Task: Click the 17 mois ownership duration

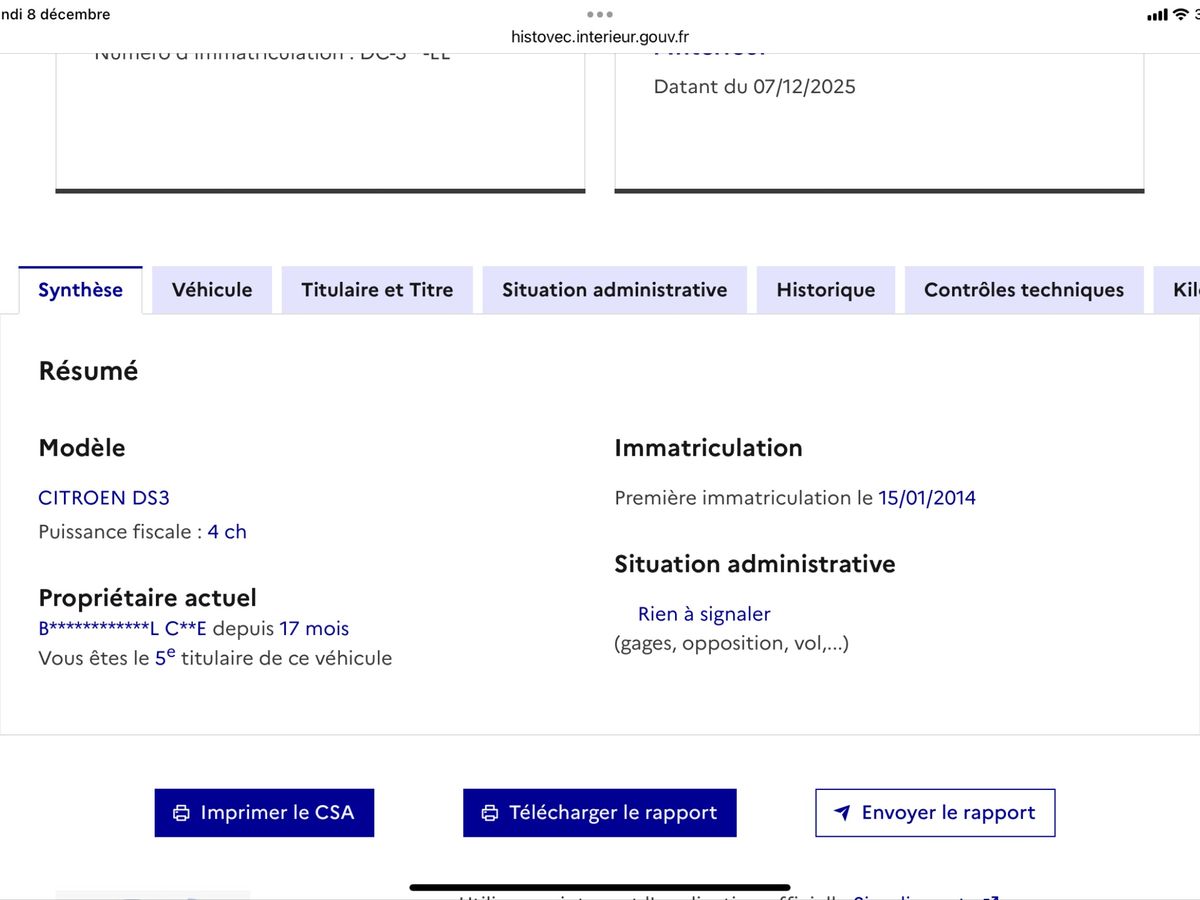Action: coord(314,629)
